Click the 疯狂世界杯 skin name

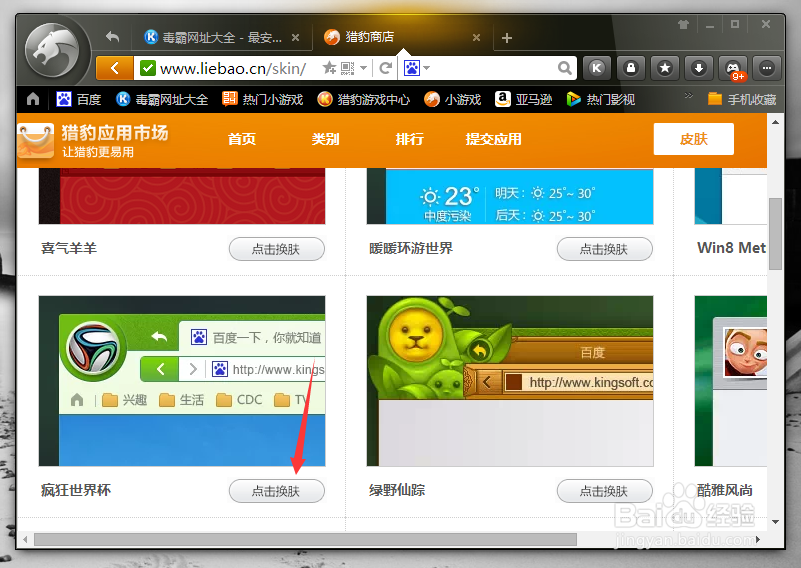[76, 490]
